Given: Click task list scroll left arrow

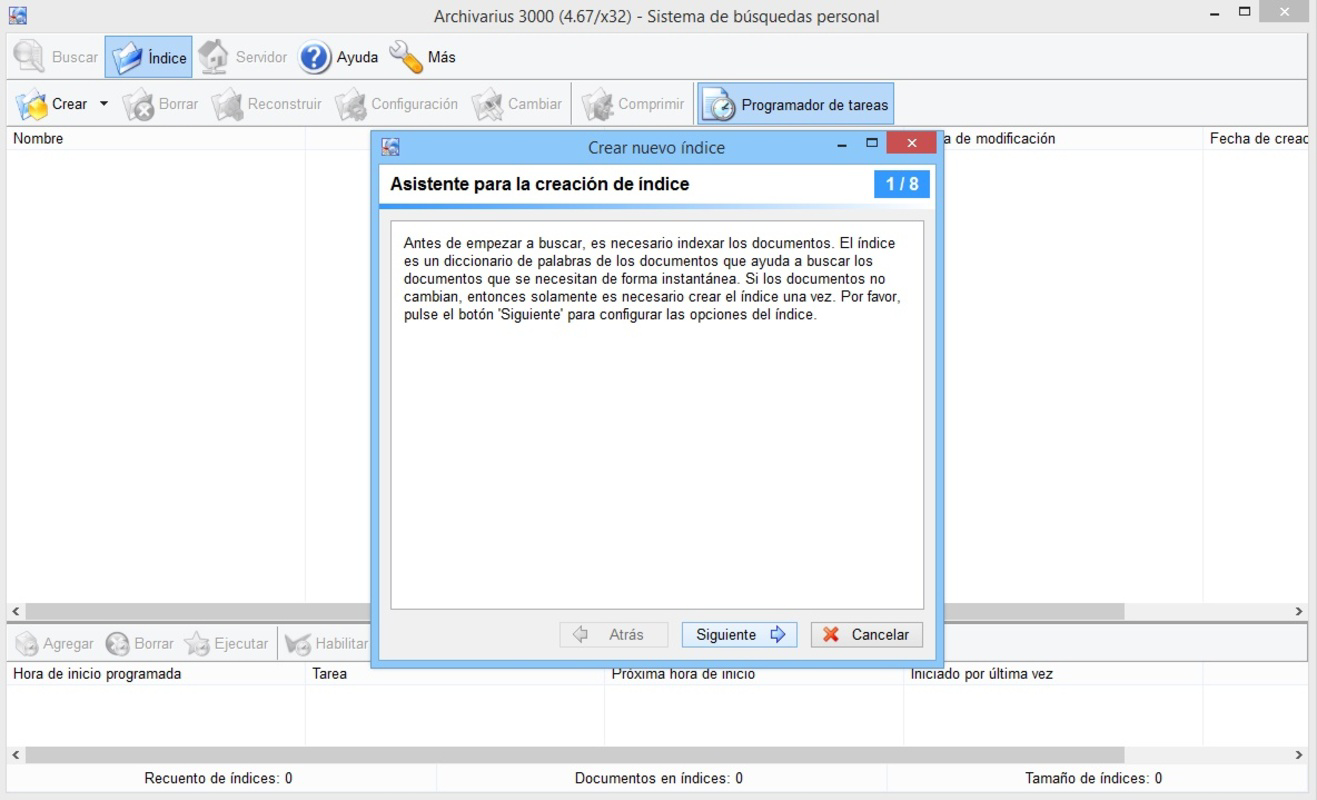Looking at the screenshot, I should pos(15,755).
